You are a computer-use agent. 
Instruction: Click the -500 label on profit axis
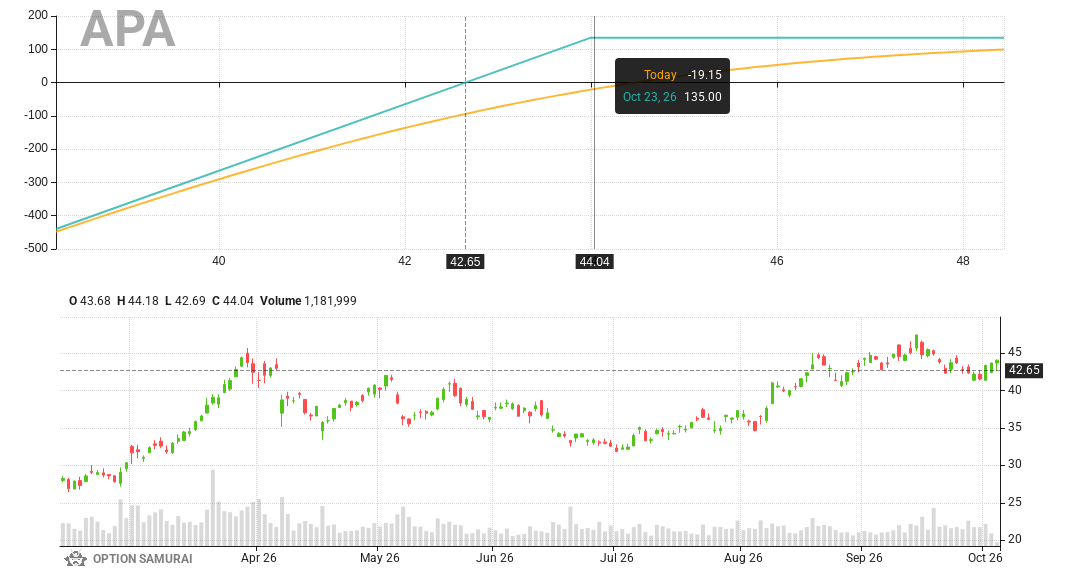[x=36, y=248]
